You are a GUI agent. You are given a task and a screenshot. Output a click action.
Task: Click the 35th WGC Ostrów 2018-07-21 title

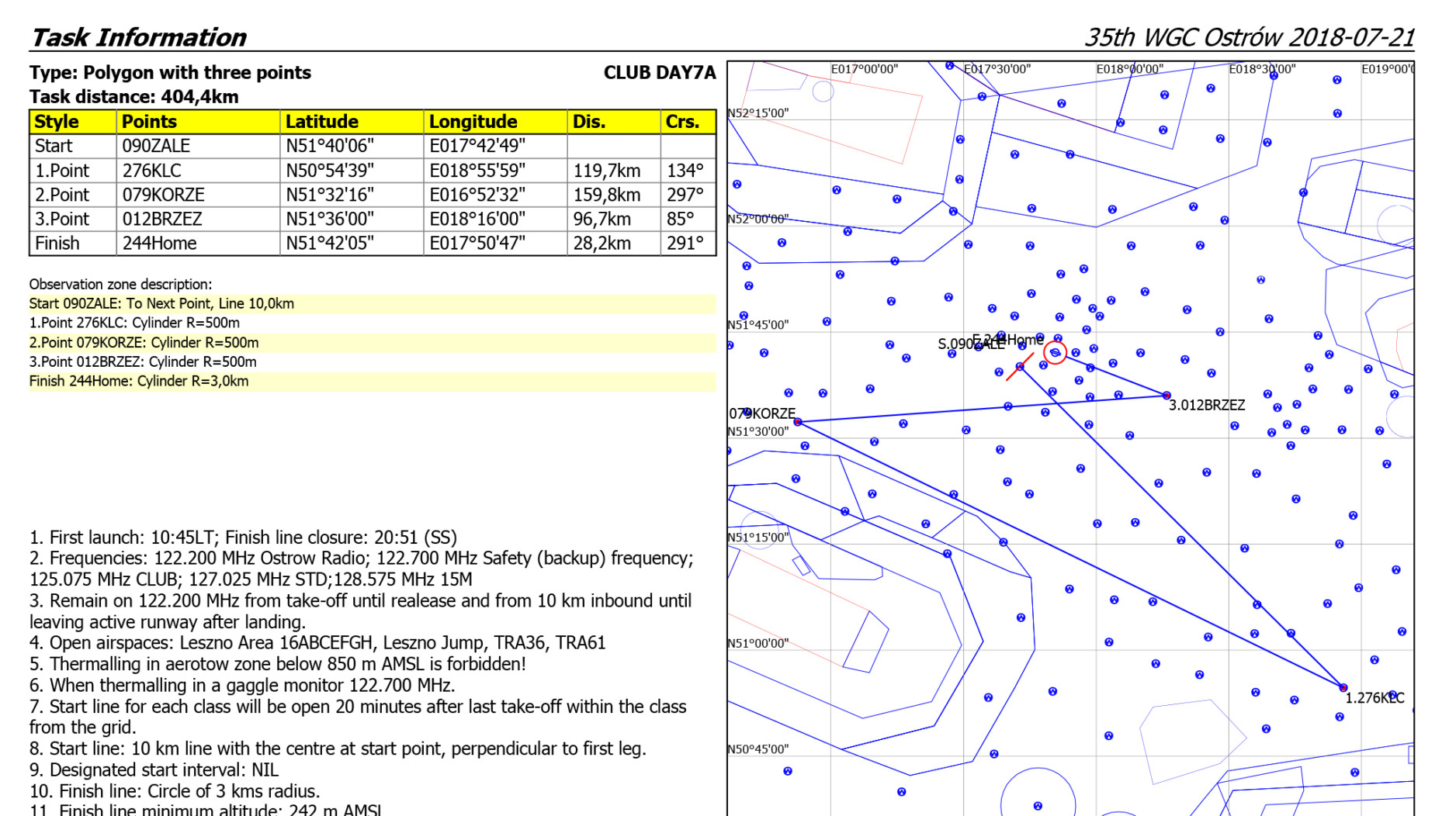pyautogui.click(x=1249, y=37)
